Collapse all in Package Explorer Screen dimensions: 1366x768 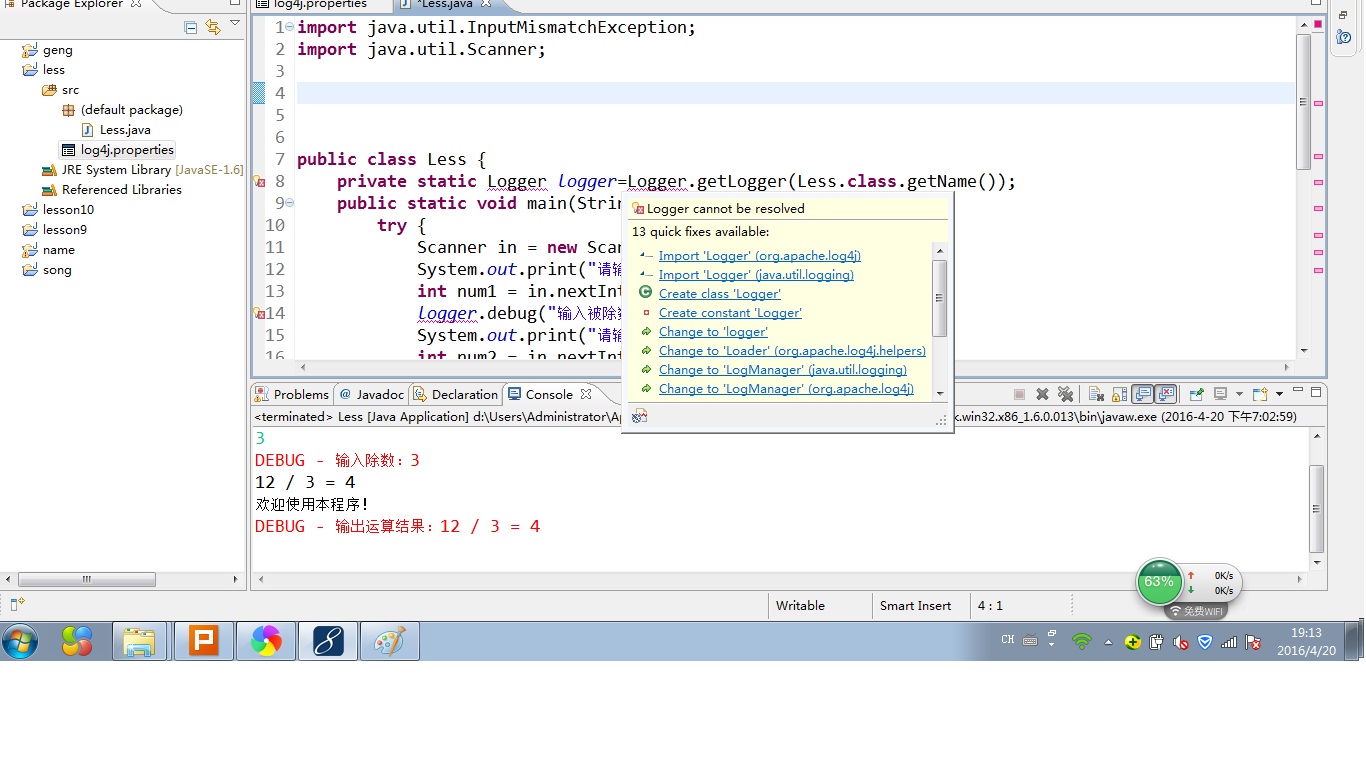(x=190, y=27)
